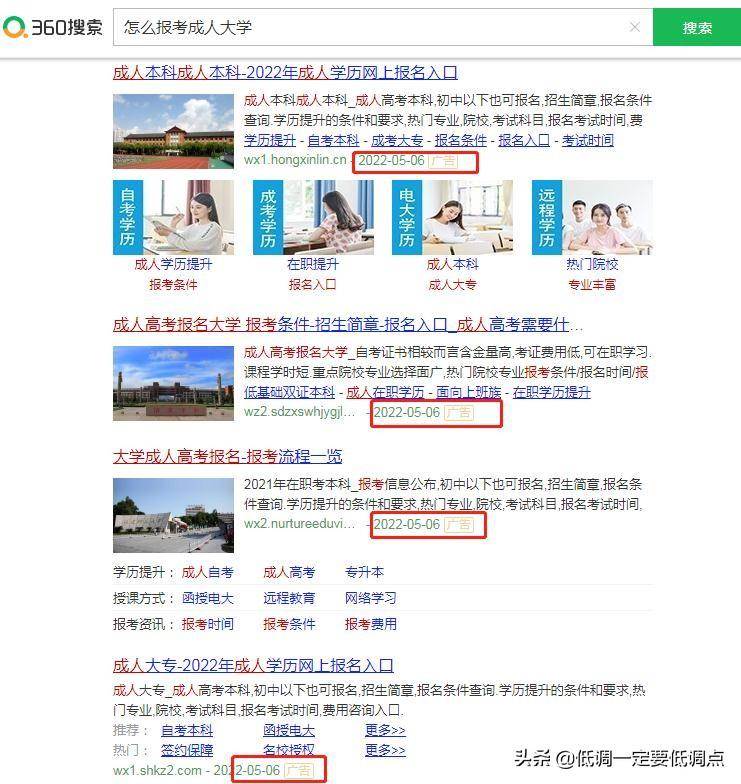Select 专升本 in the 学历提升 row
The height and width of the screenshot is (784, 741).
(x=364, y=572)
